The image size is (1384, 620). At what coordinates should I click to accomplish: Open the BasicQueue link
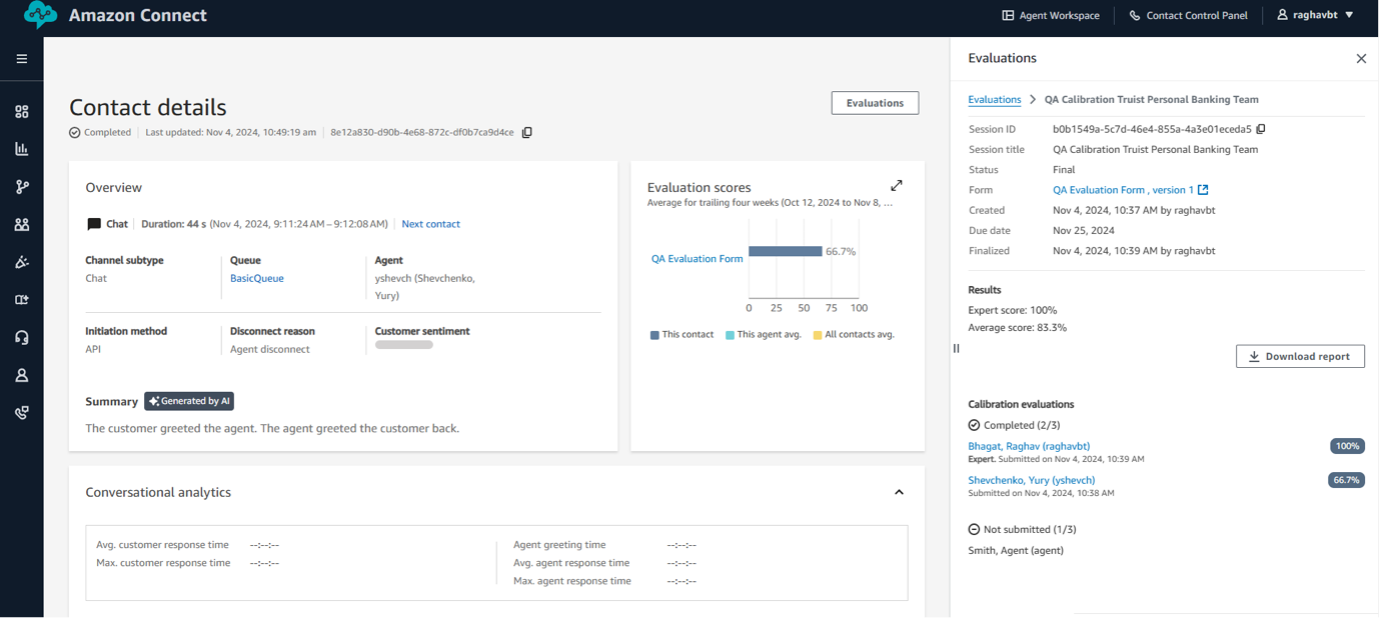[x=257, y=278]
